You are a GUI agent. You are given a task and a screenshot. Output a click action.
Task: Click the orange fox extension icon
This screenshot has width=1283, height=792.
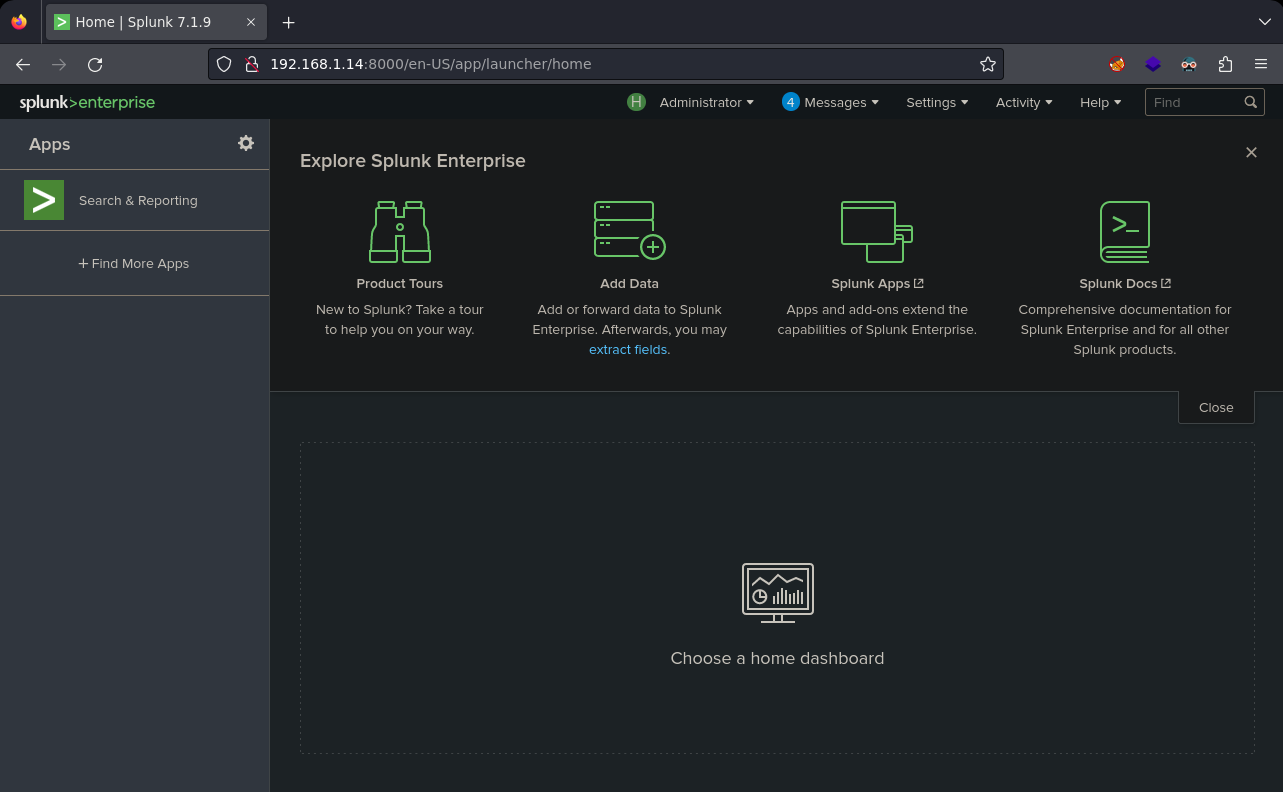coord(1117,64)
